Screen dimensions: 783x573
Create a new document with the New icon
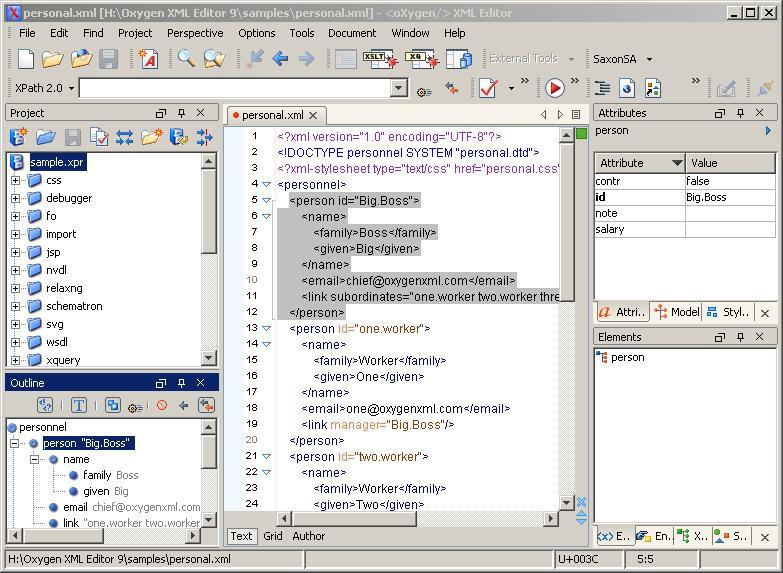click(x=25, y=59)
